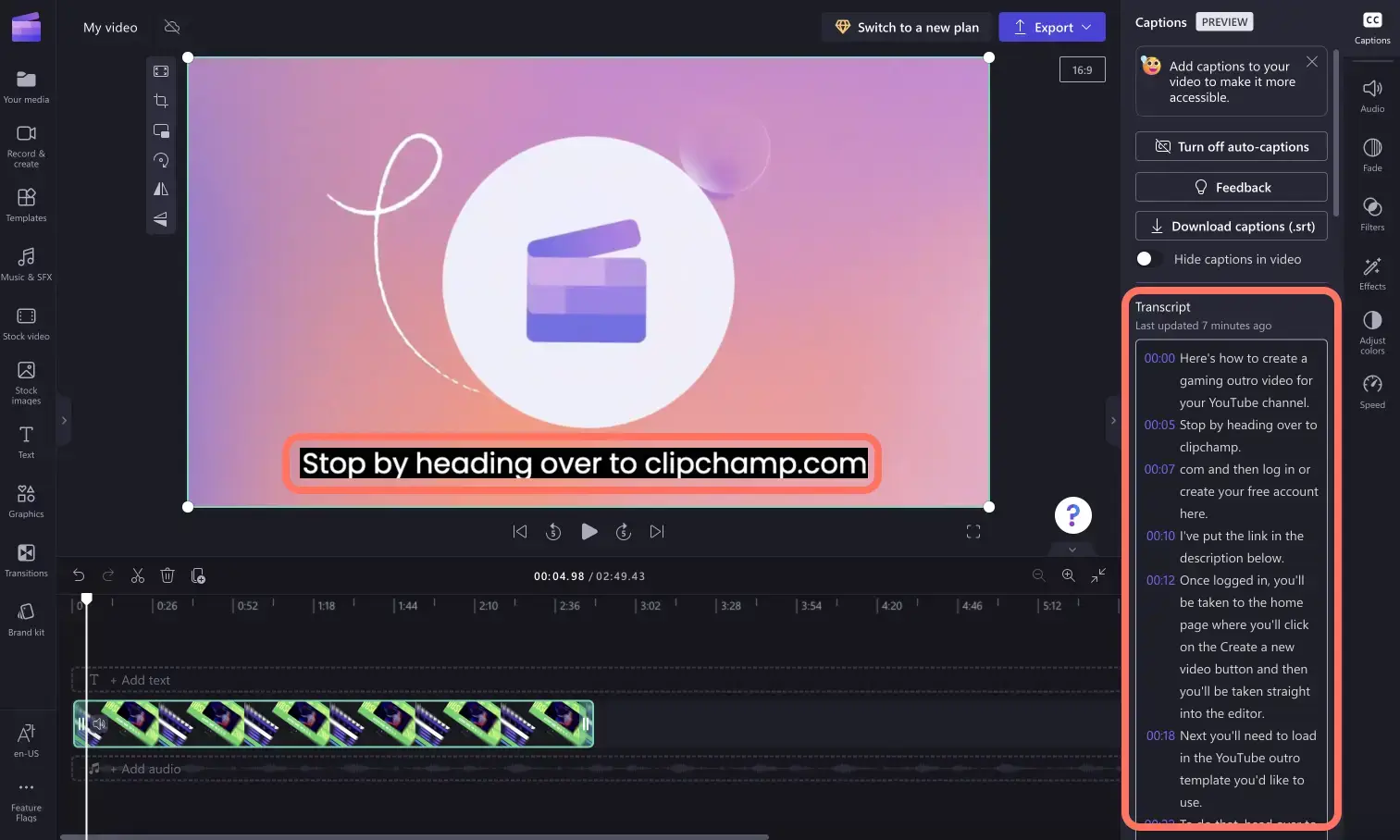Select the Flip horizontal tool

[161, 189]
